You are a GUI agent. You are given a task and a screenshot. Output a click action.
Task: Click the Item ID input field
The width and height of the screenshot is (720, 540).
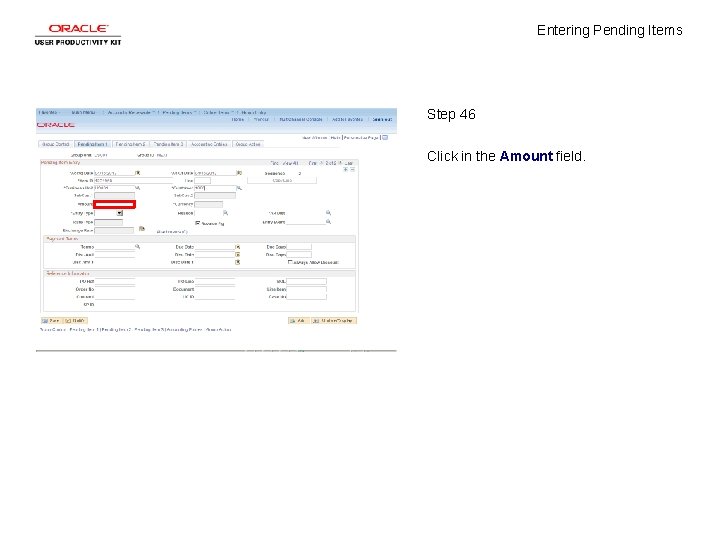[x=133, y=180]
